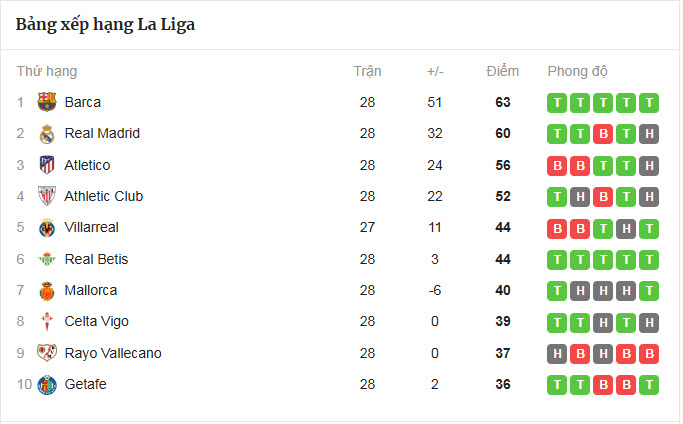This screenshot has height=424, width=683.
Task: Click the Bảng xếp hạng La Liga heading
Action: [x=105, y=25]
